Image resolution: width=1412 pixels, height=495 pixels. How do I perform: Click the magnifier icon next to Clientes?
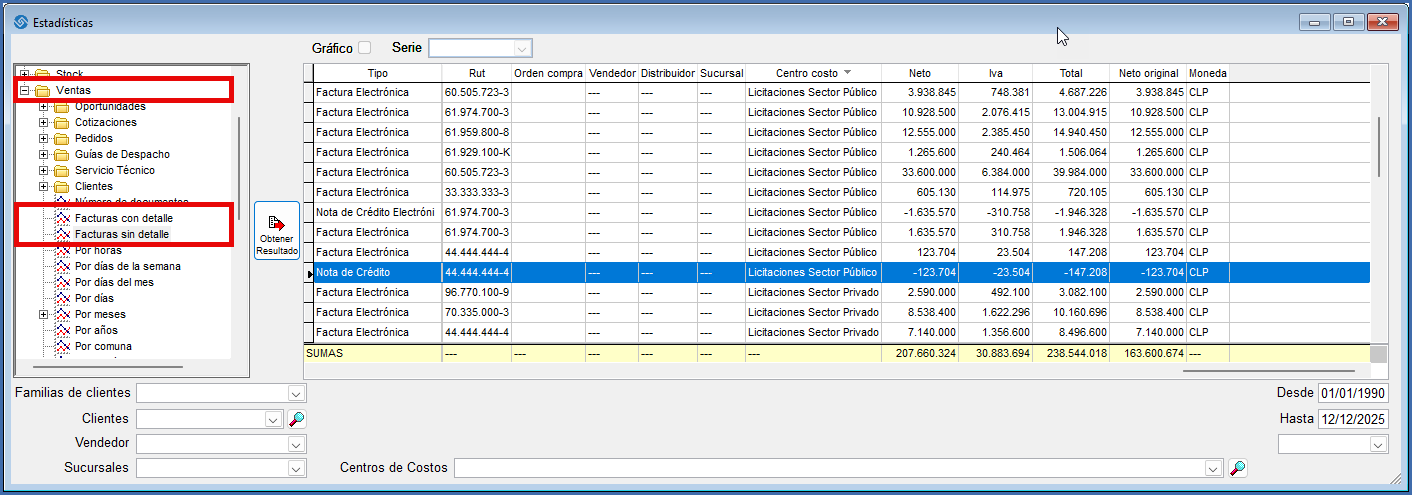coord(297,419)
